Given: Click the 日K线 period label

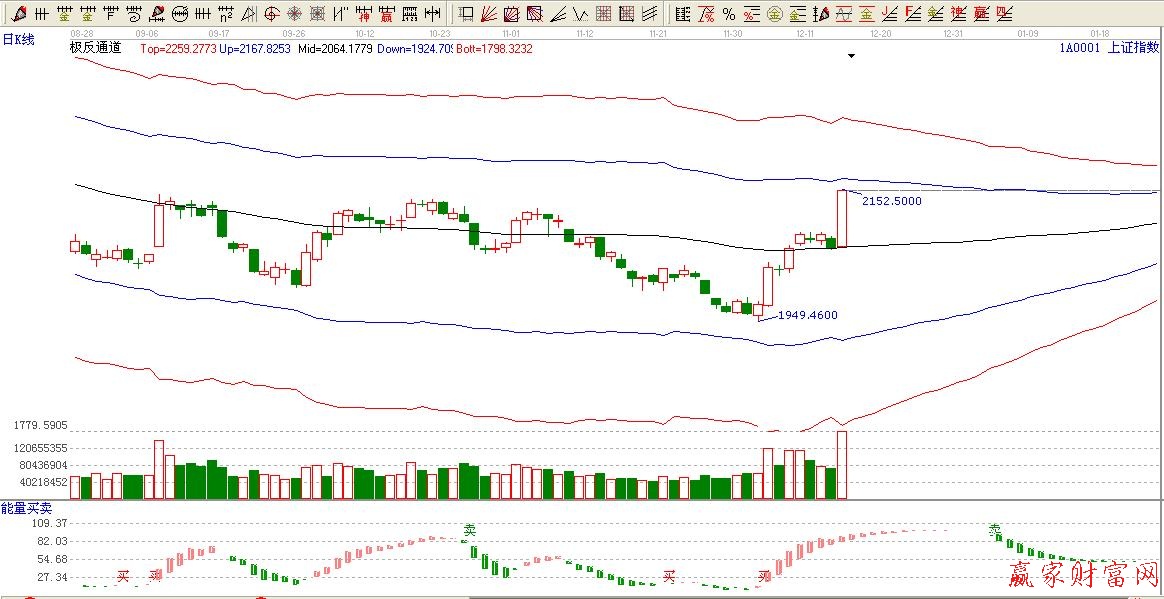Looking at the screenshot, I should click(18, 39).
